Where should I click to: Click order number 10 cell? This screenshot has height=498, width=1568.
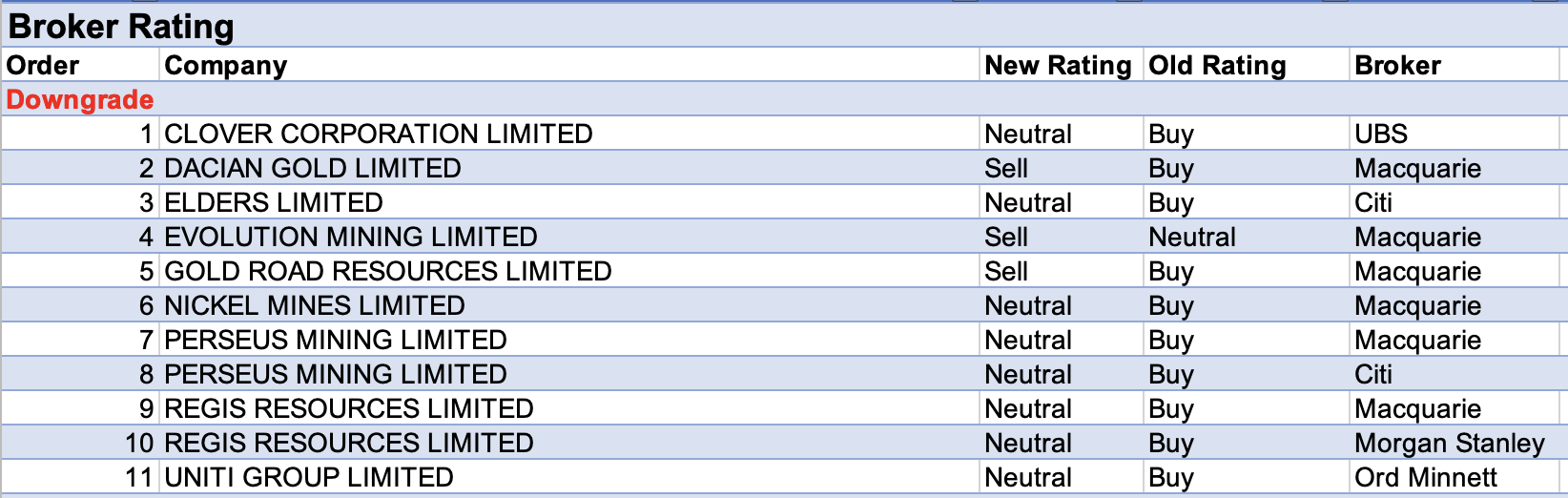[x=139, y=443]
